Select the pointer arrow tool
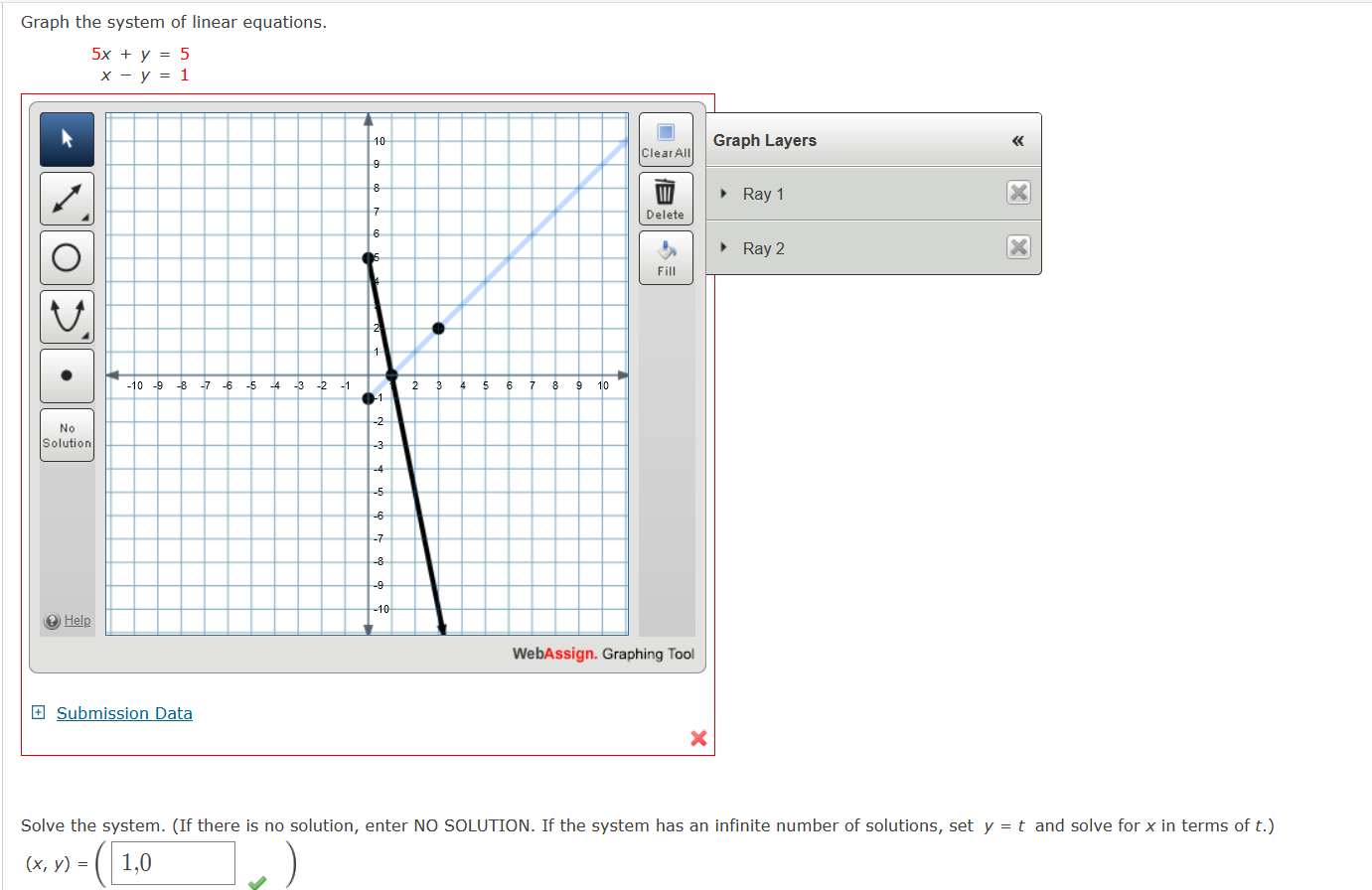 point(66,139)
